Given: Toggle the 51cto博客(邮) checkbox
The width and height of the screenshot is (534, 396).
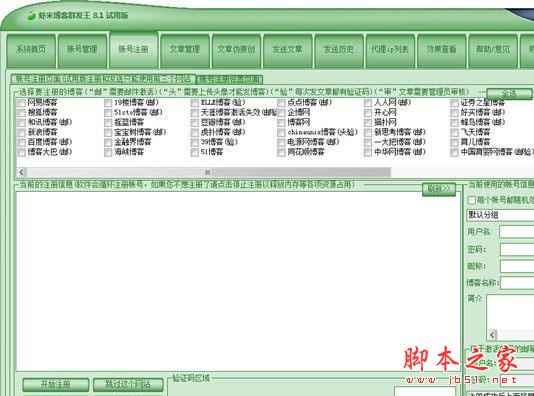Looking at the screenshot, I should point(108,113).
